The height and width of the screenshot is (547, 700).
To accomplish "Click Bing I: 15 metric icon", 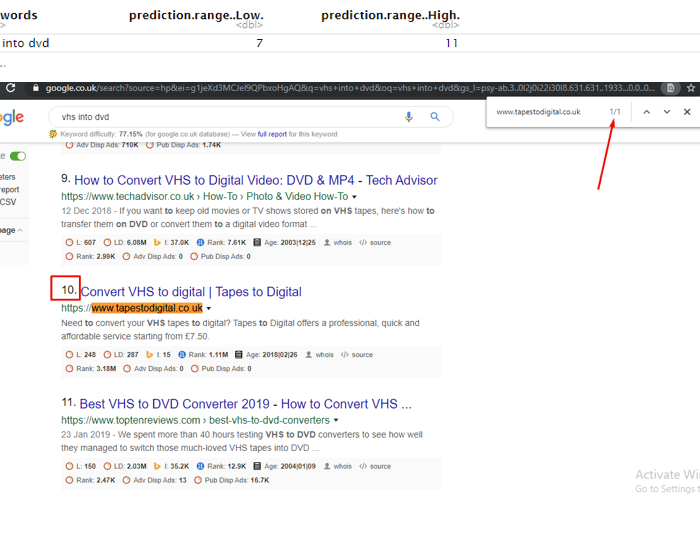I will [150, 355].
